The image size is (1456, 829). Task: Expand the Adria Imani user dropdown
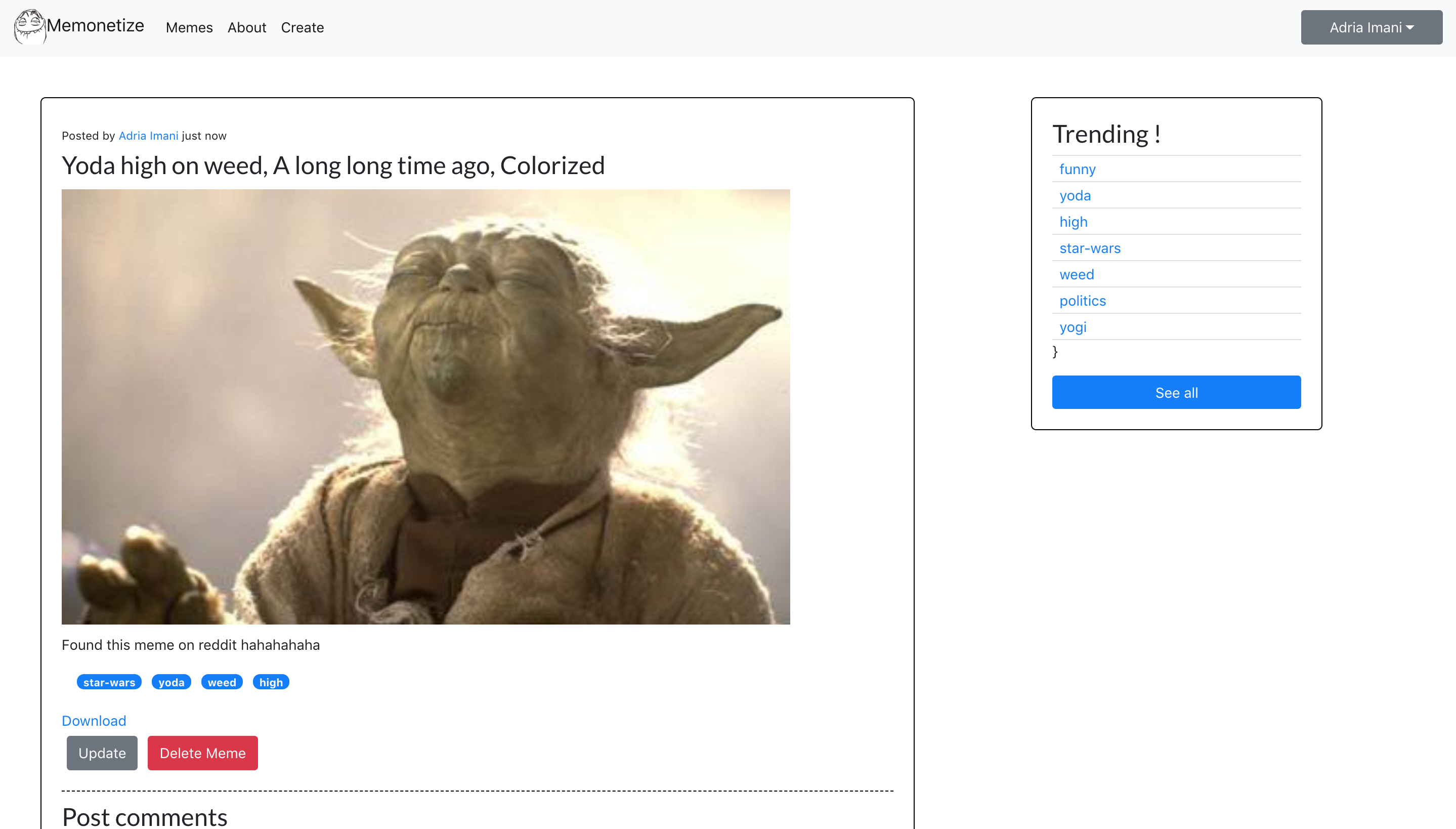pyautogui.click(x=1371, y=27)
